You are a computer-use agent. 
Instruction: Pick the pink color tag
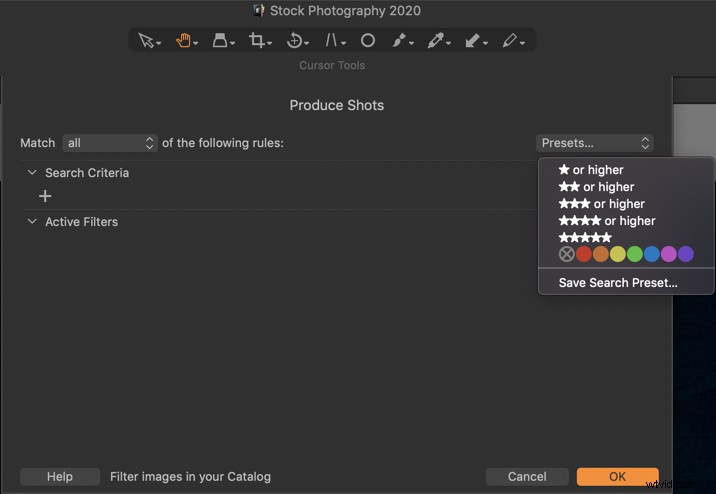[669, 254]
